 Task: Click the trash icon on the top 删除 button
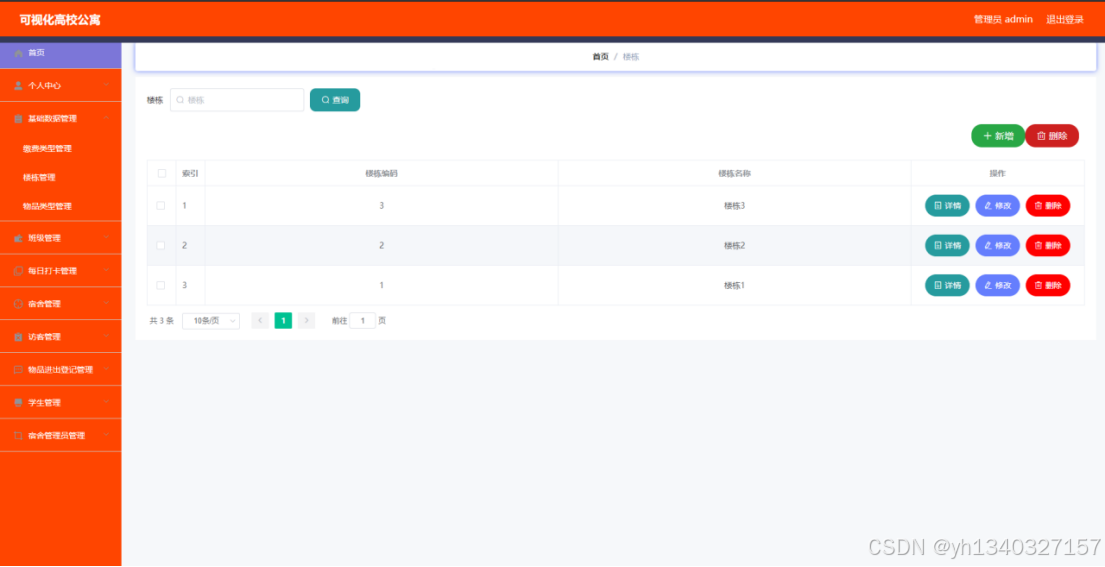pyautogui.click(x=1041, y=136)
